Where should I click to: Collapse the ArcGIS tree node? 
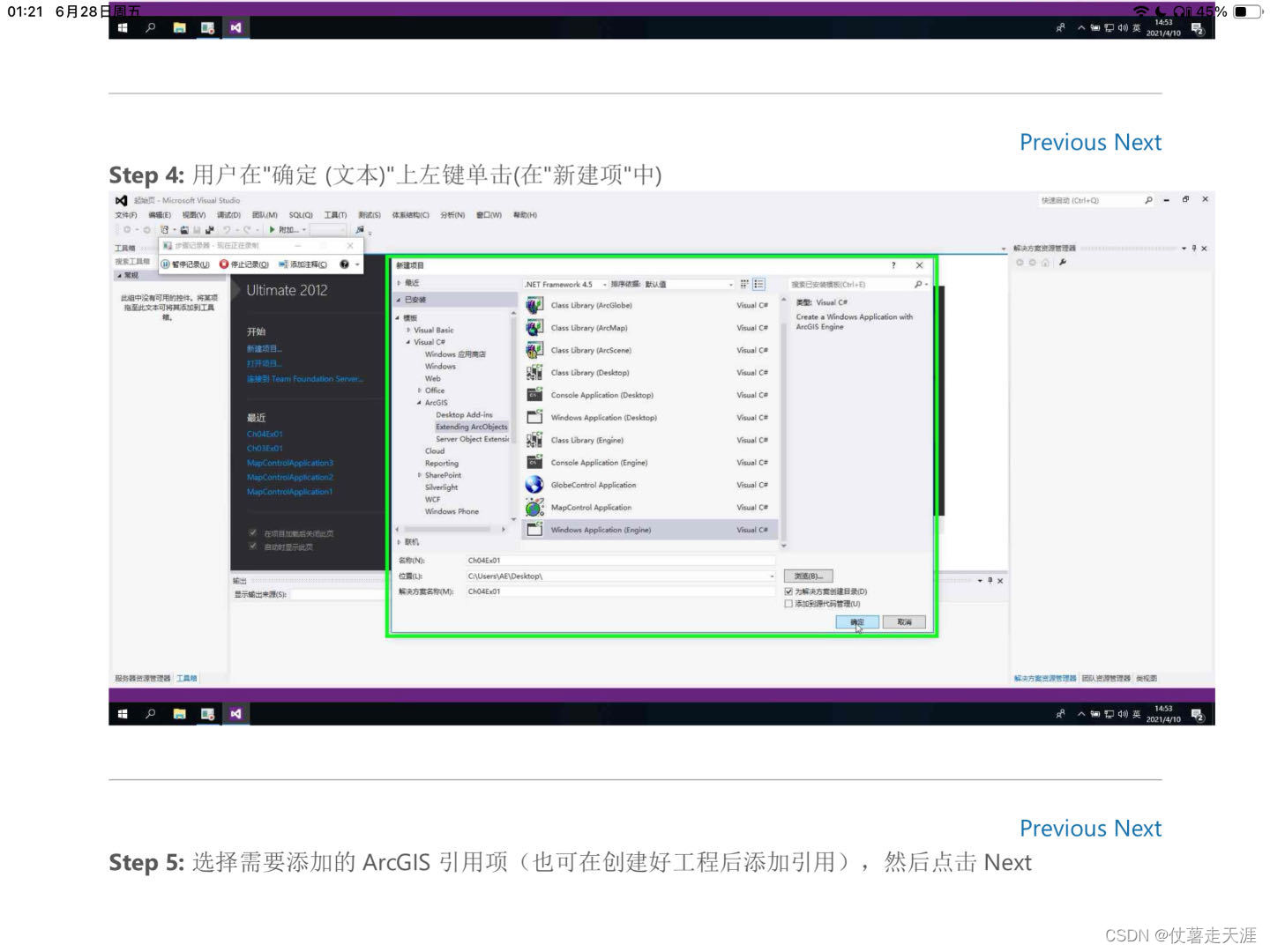420,403
